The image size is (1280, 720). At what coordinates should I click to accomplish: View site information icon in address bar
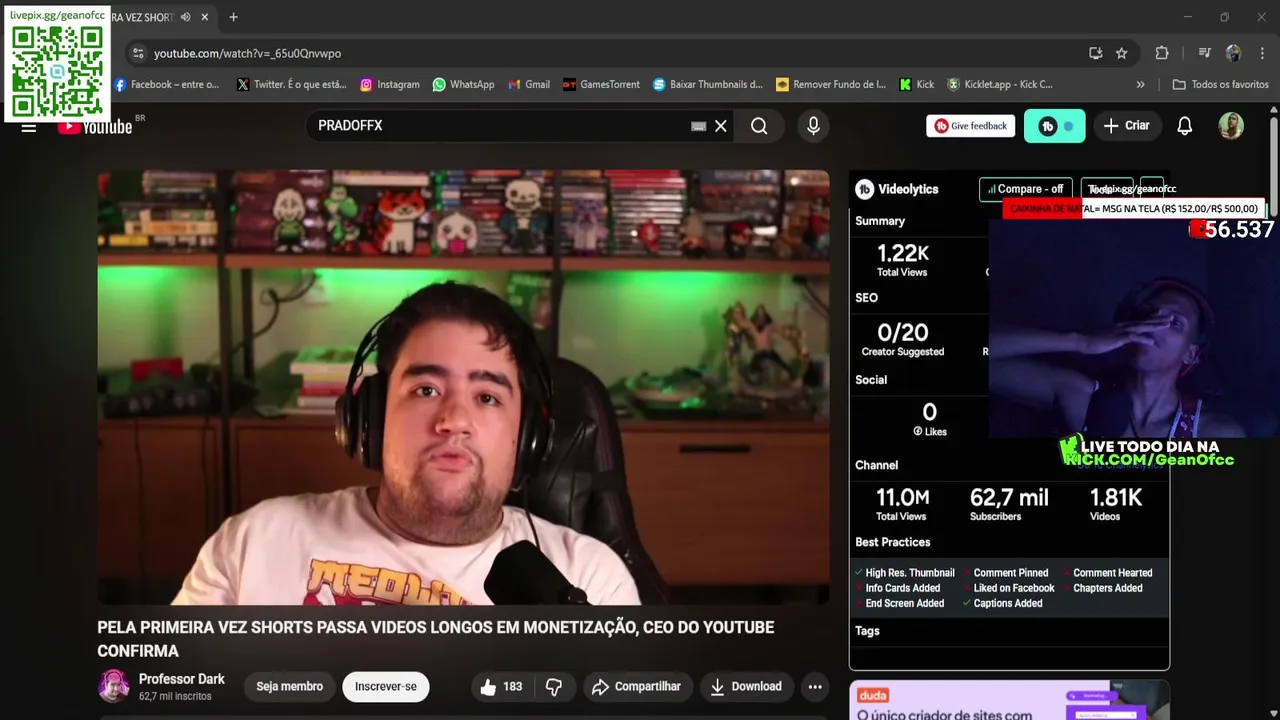point(138,53)
